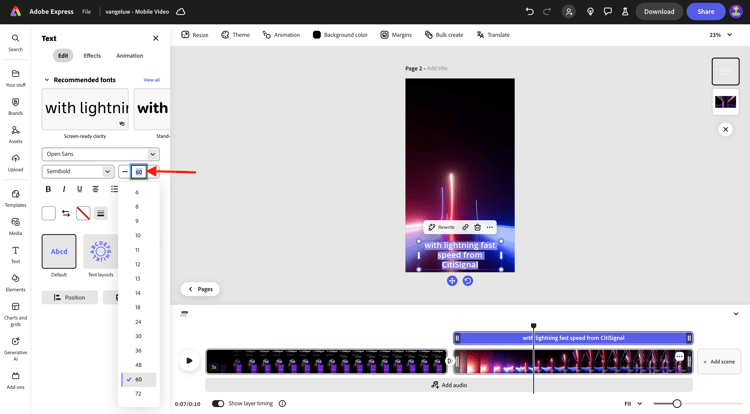The height and width of the screenshot is (414, 750).
Task: Select the Edit tab
Action: pos(63,55)
